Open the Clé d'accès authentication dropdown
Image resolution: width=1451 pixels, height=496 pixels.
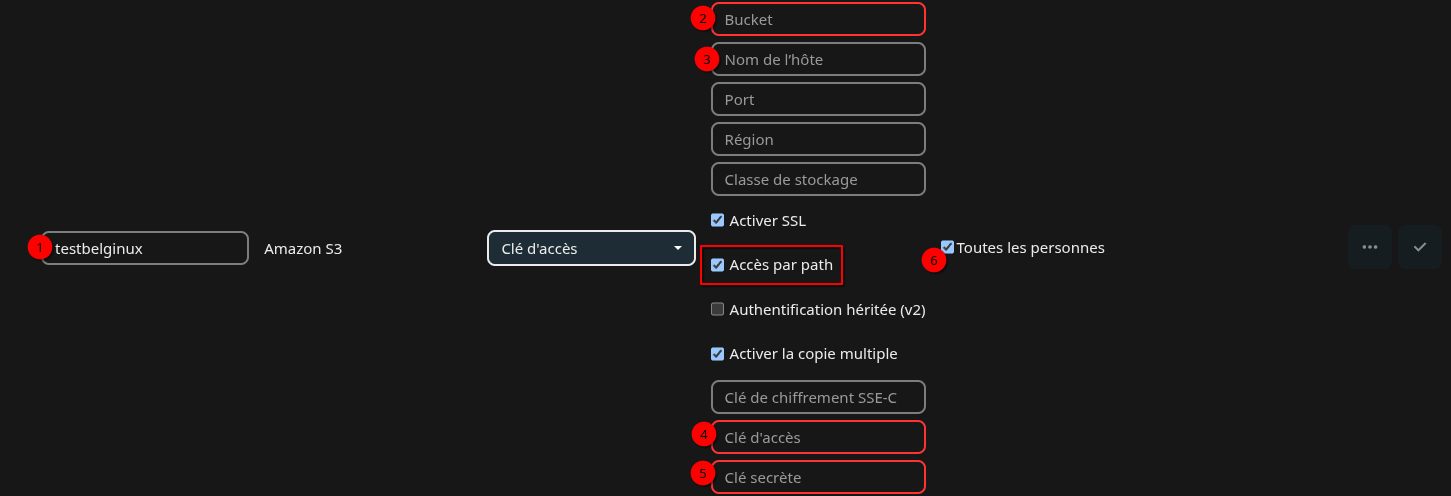pos(591,248)
